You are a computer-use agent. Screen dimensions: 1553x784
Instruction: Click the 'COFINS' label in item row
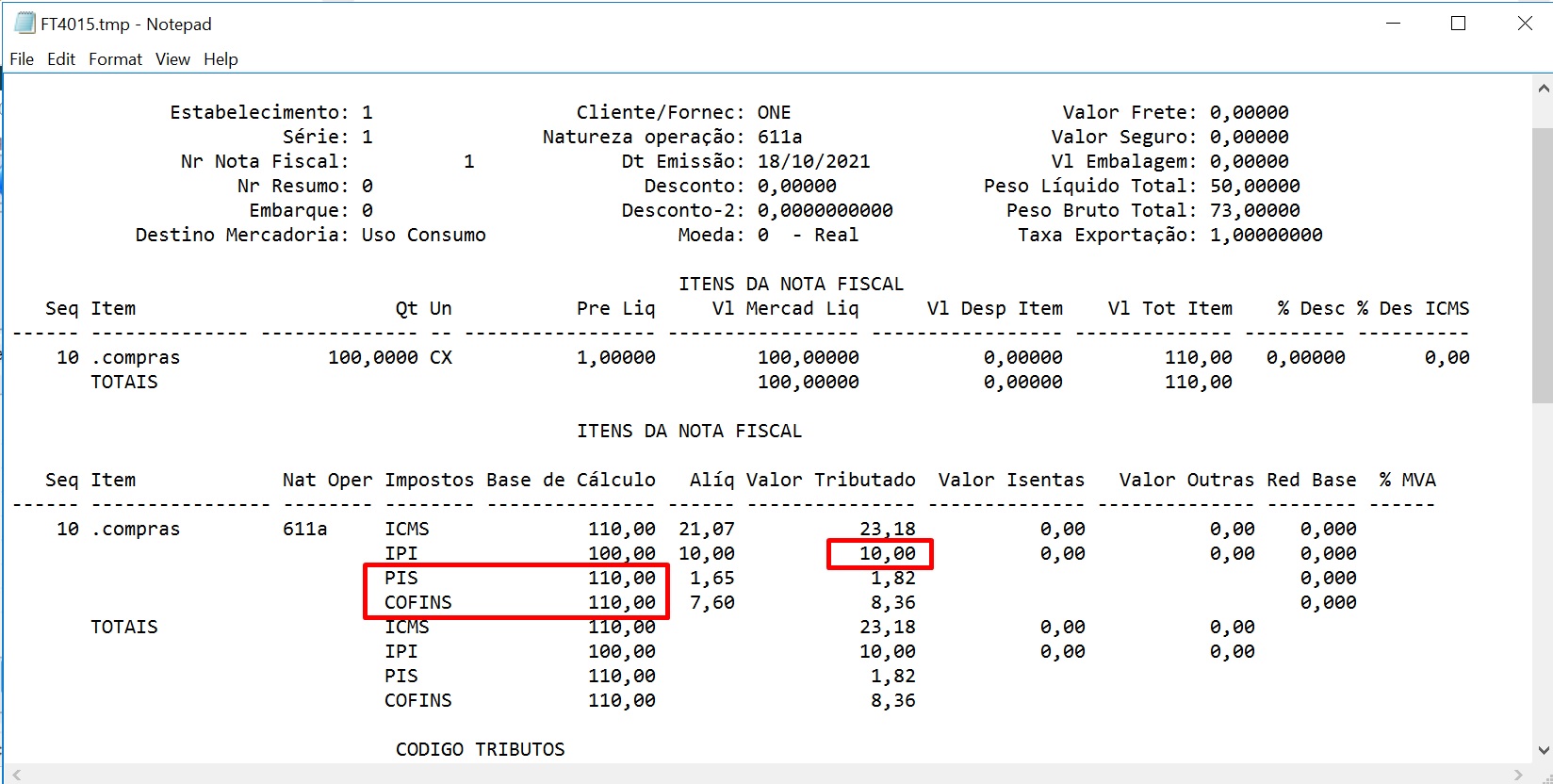(417, 602)
